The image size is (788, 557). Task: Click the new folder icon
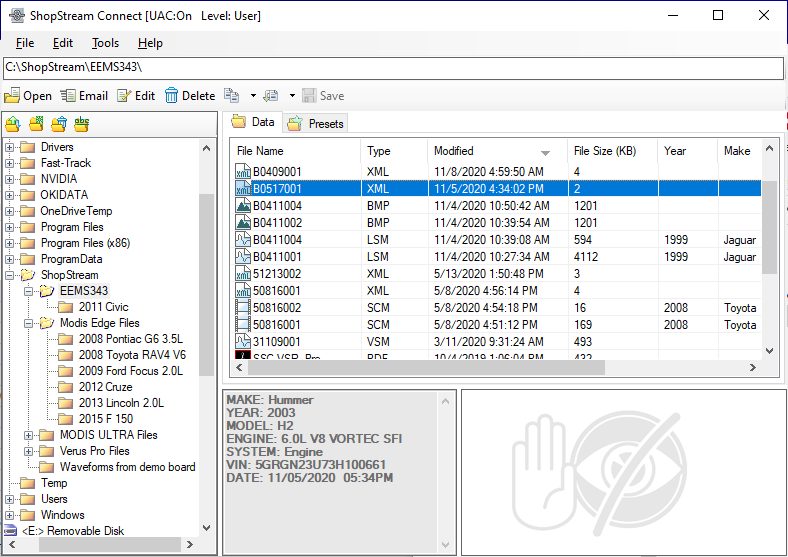pos(36,124)
